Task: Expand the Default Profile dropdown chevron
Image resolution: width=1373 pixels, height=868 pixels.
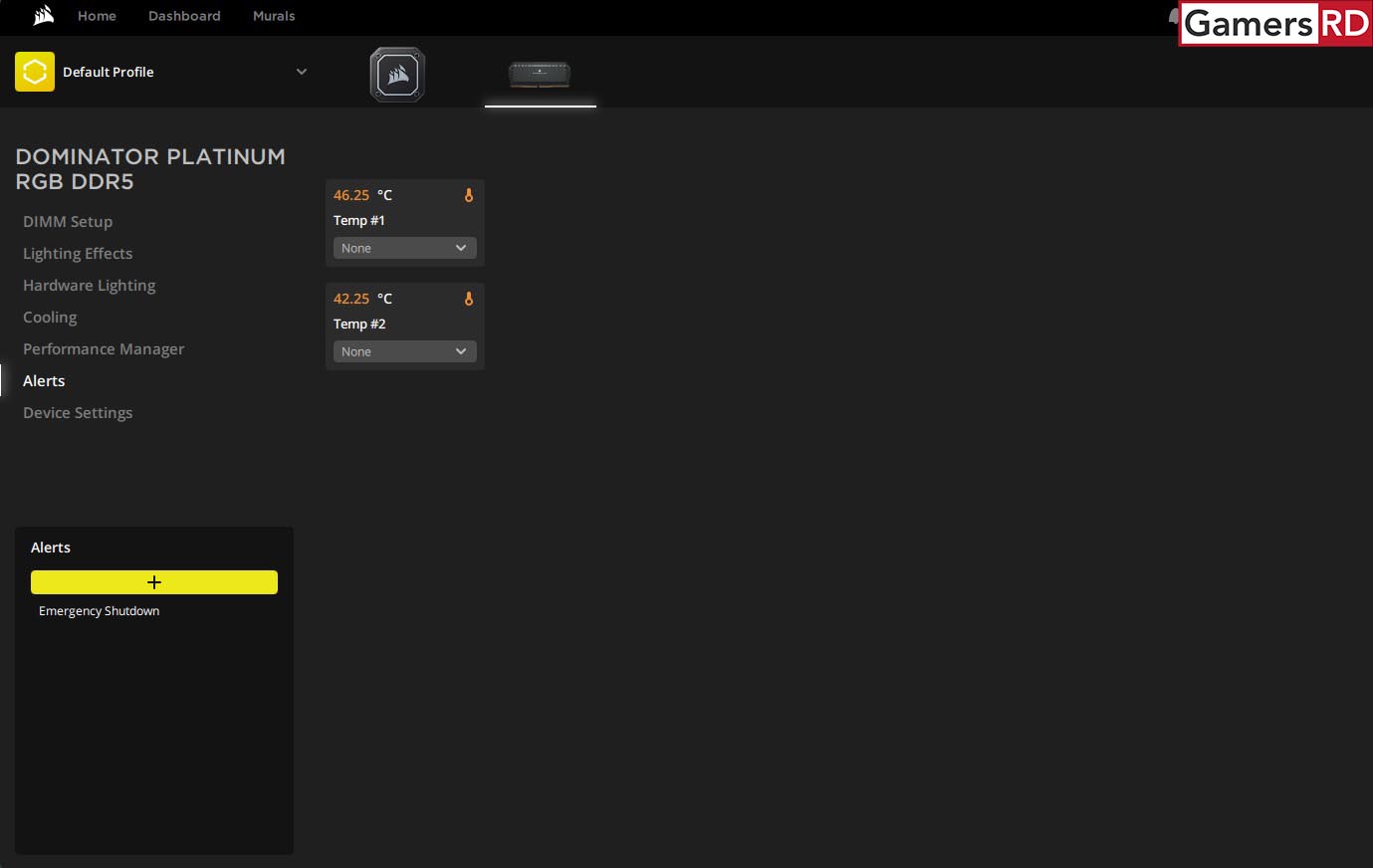Action: [x=302, y=72]
